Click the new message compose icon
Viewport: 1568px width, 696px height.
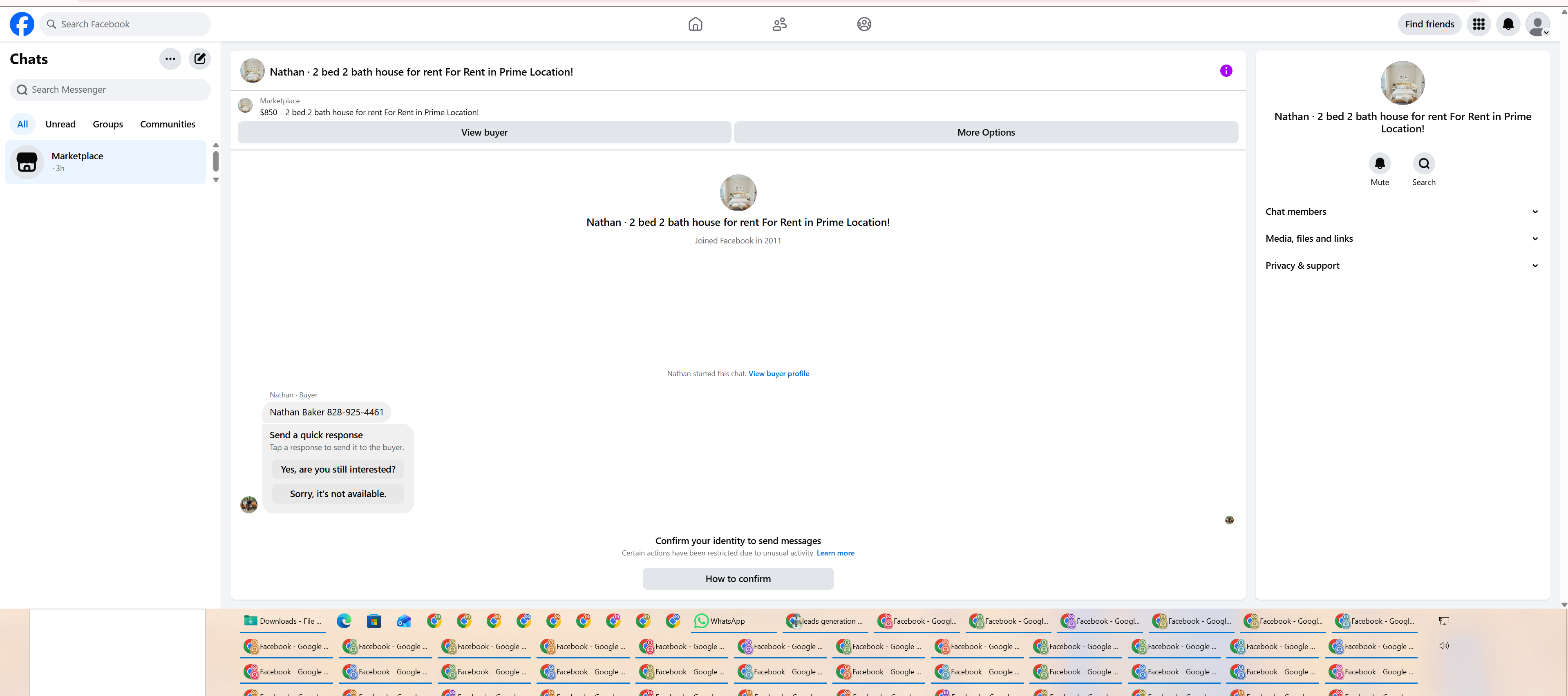(x=200, y=59)
